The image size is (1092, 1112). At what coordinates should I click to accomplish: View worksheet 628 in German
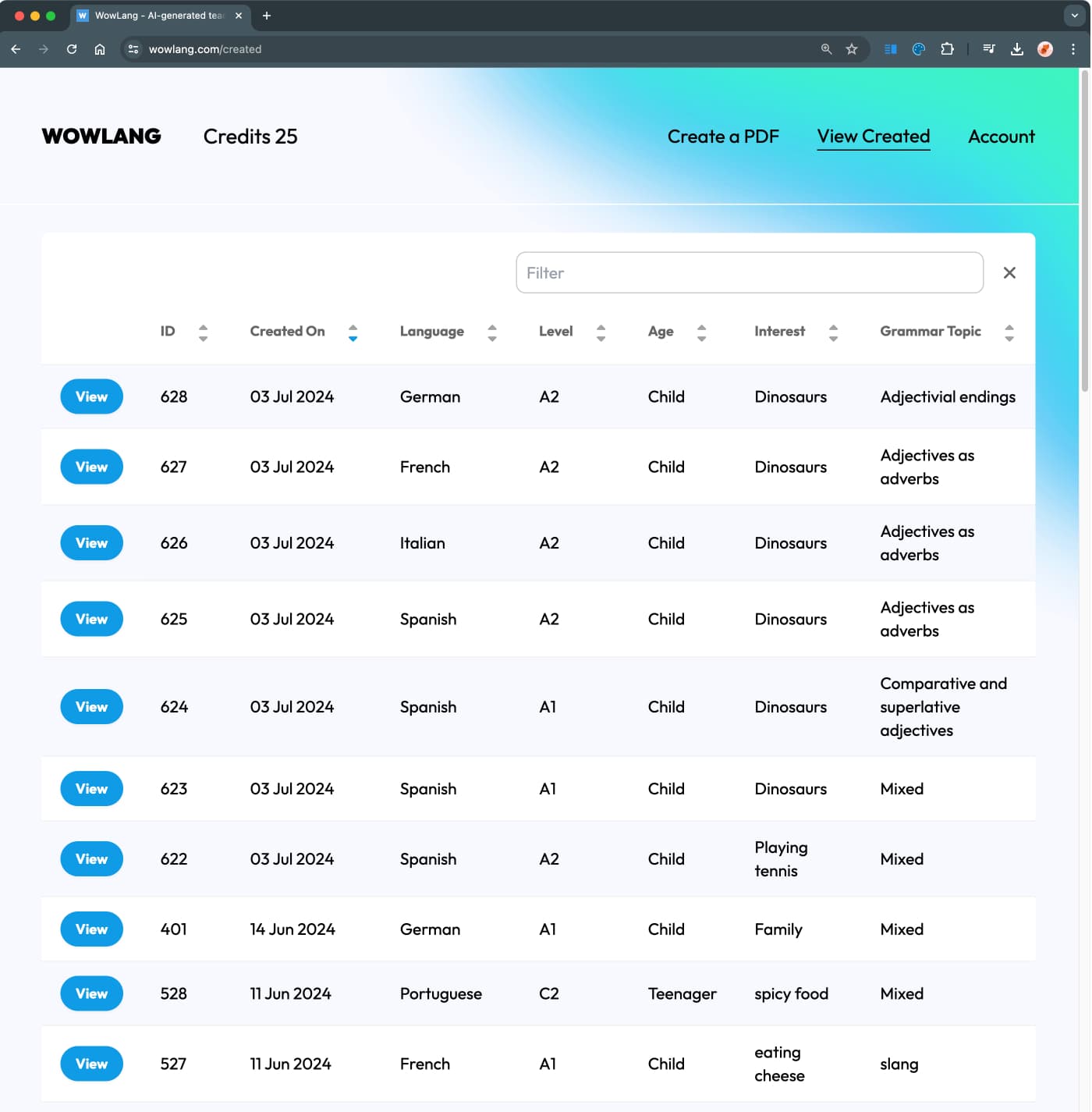(91, 396)
